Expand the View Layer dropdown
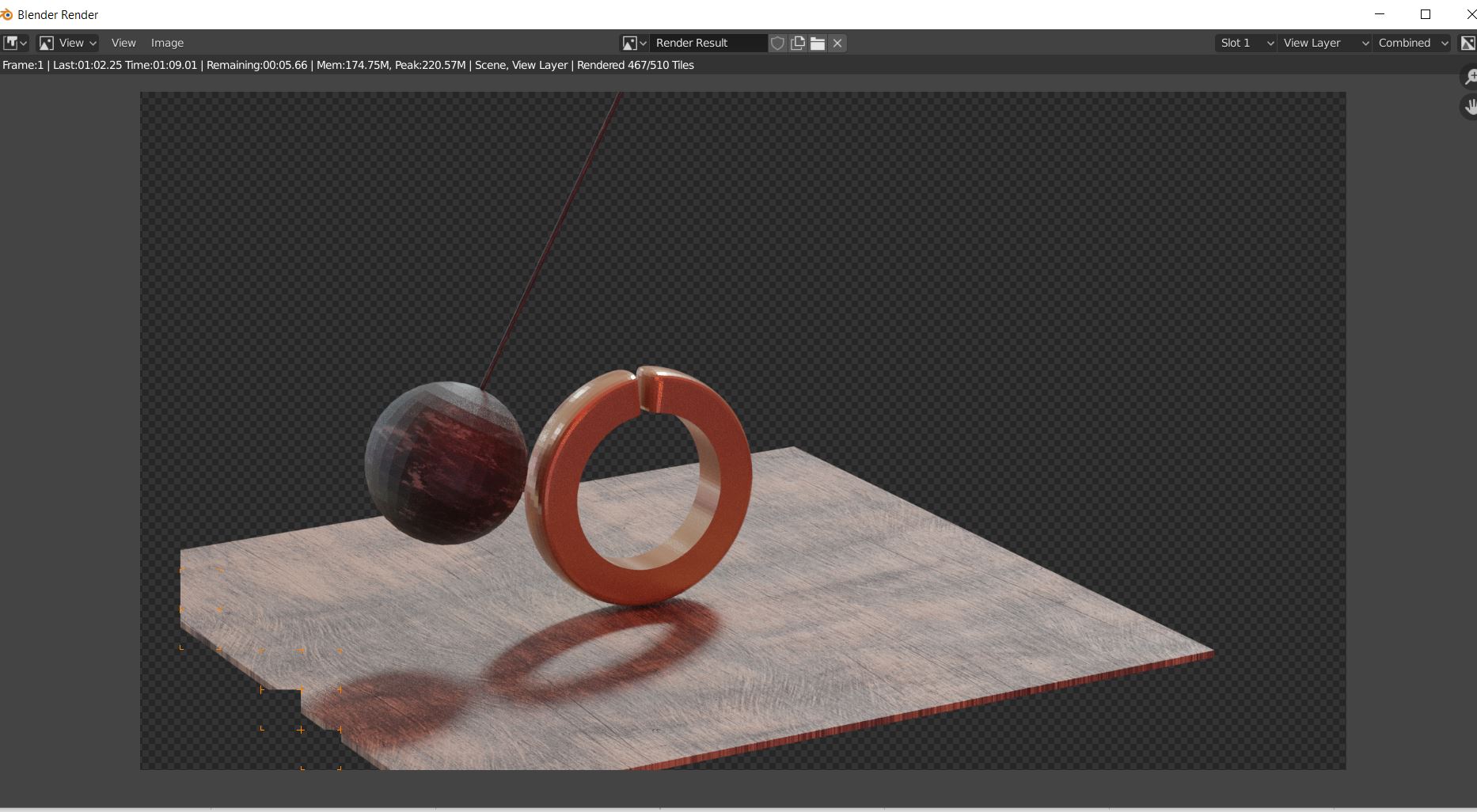Viewport: 1477px width, 812px height. 1324,43
